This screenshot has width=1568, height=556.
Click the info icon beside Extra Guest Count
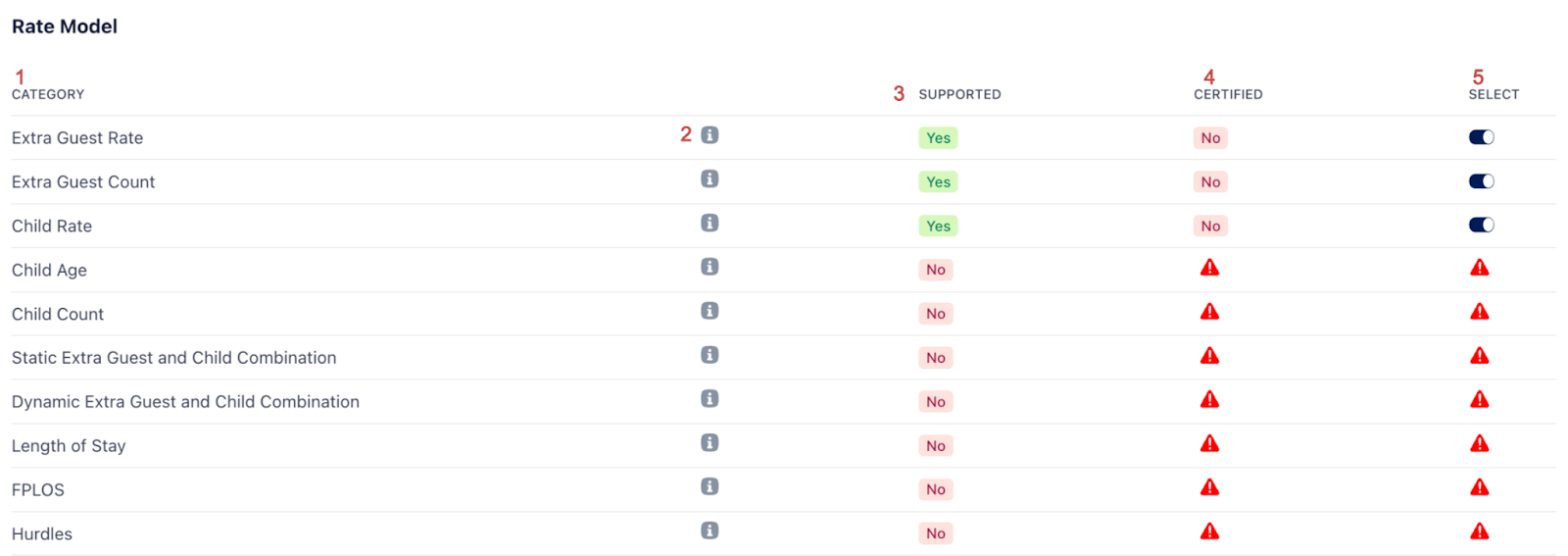pyautogui.click(x=710, y=178)
